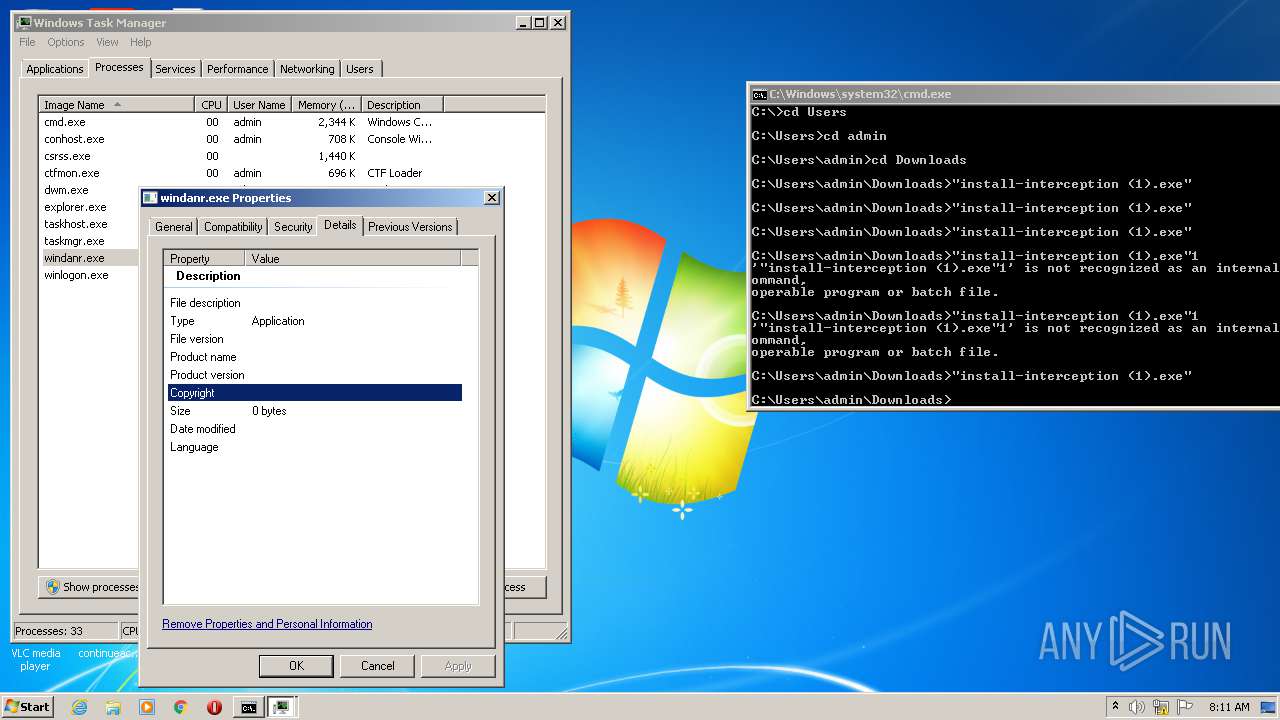The image size is (1280, 720).
Task: Sort processes by Image Name column
Action: pyautogui.click(x=116, y=105)
